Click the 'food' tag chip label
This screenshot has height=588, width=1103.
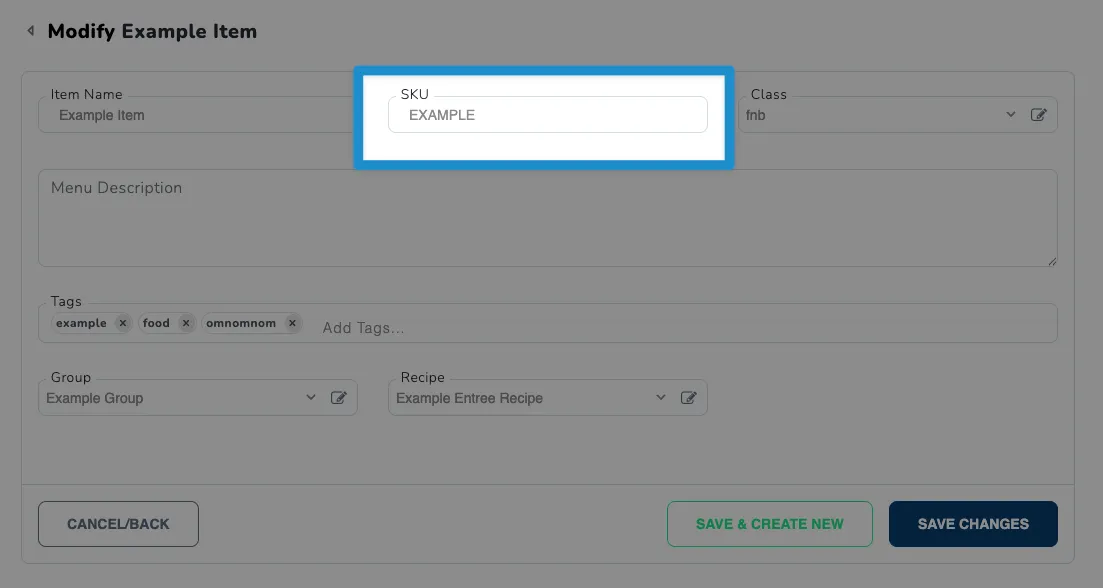coord(156,323)
